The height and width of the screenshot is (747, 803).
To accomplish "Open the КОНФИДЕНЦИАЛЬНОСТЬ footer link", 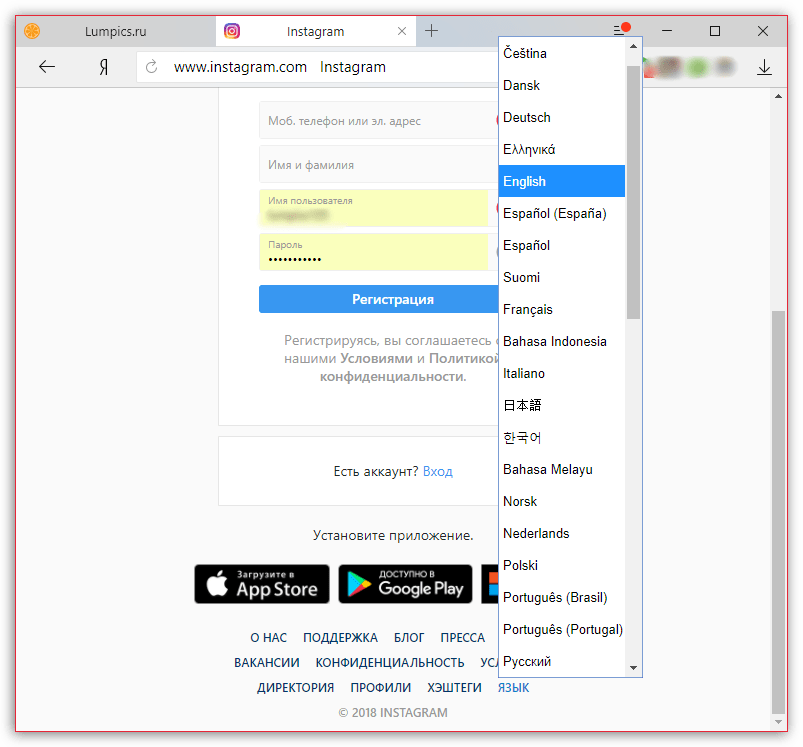I will pyautogui.click(x=390, y=663).
